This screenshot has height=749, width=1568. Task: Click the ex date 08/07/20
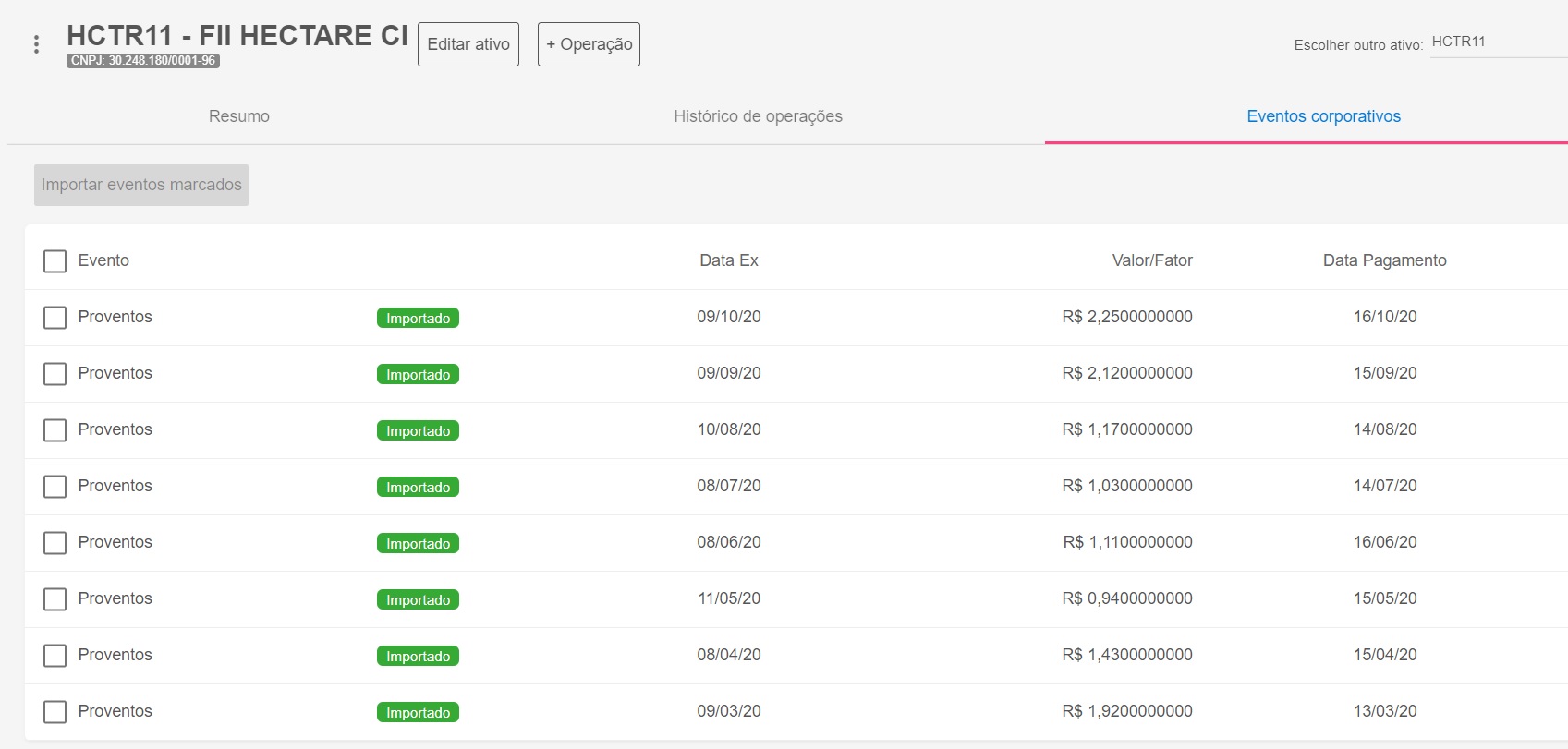pos(729,486)
